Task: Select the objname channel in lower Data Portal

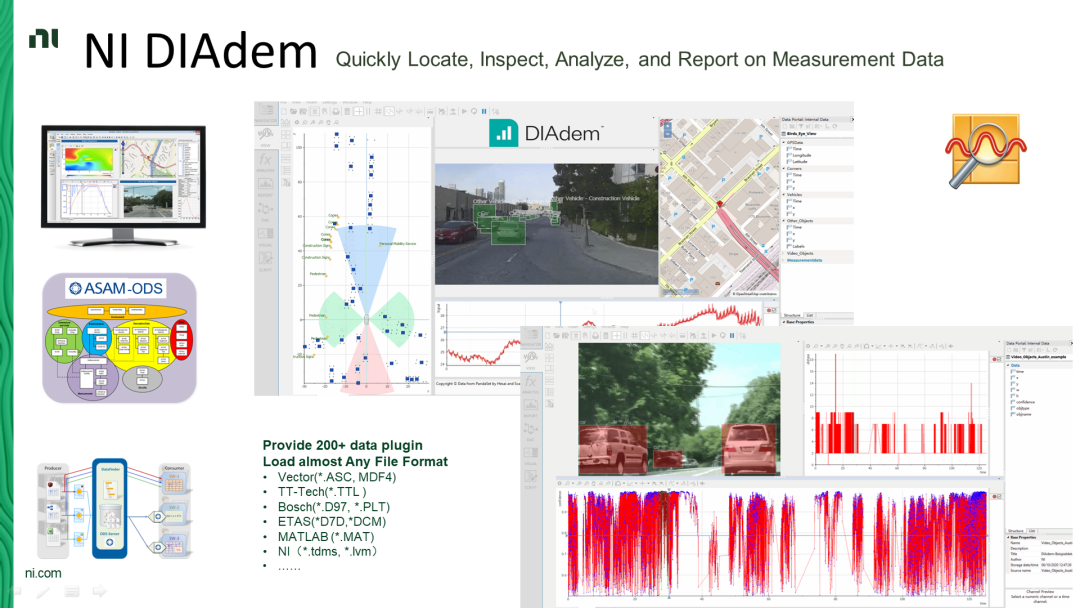Action: [x=1021, y=415]
